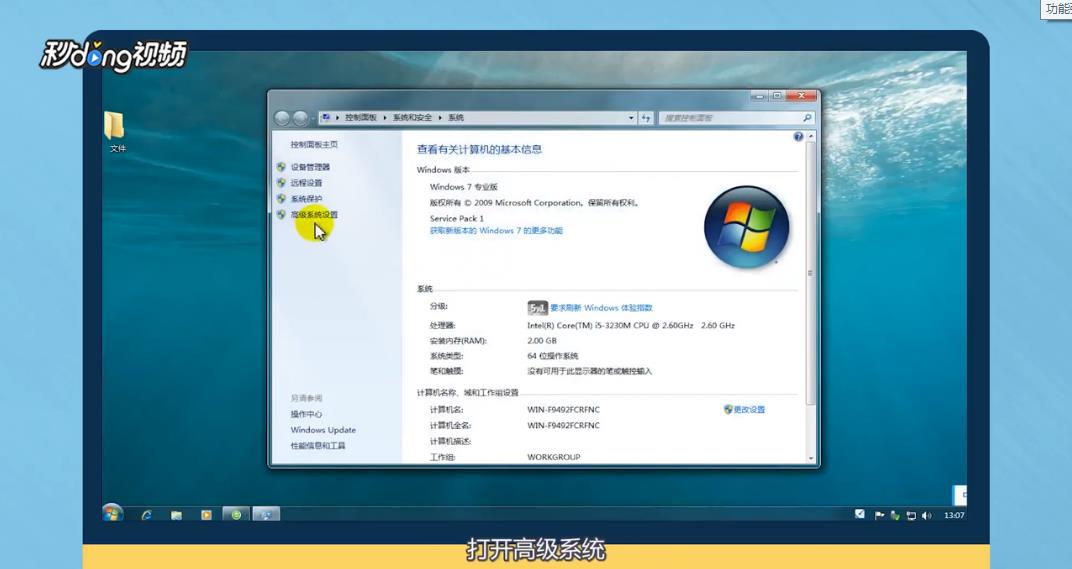1072x569 pixels.
Task: Click the safely remove hardware tray icon
Action: coord(895,515)
